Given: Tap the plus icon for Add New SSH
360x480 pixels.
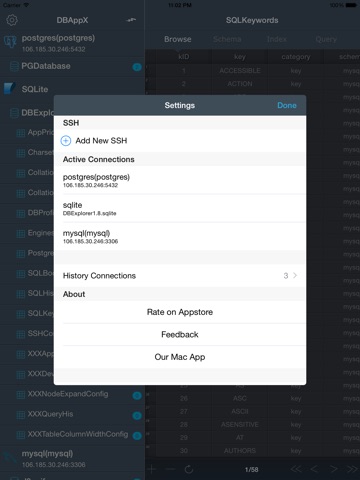Looking at the screenshot, I should pos(66,141).
